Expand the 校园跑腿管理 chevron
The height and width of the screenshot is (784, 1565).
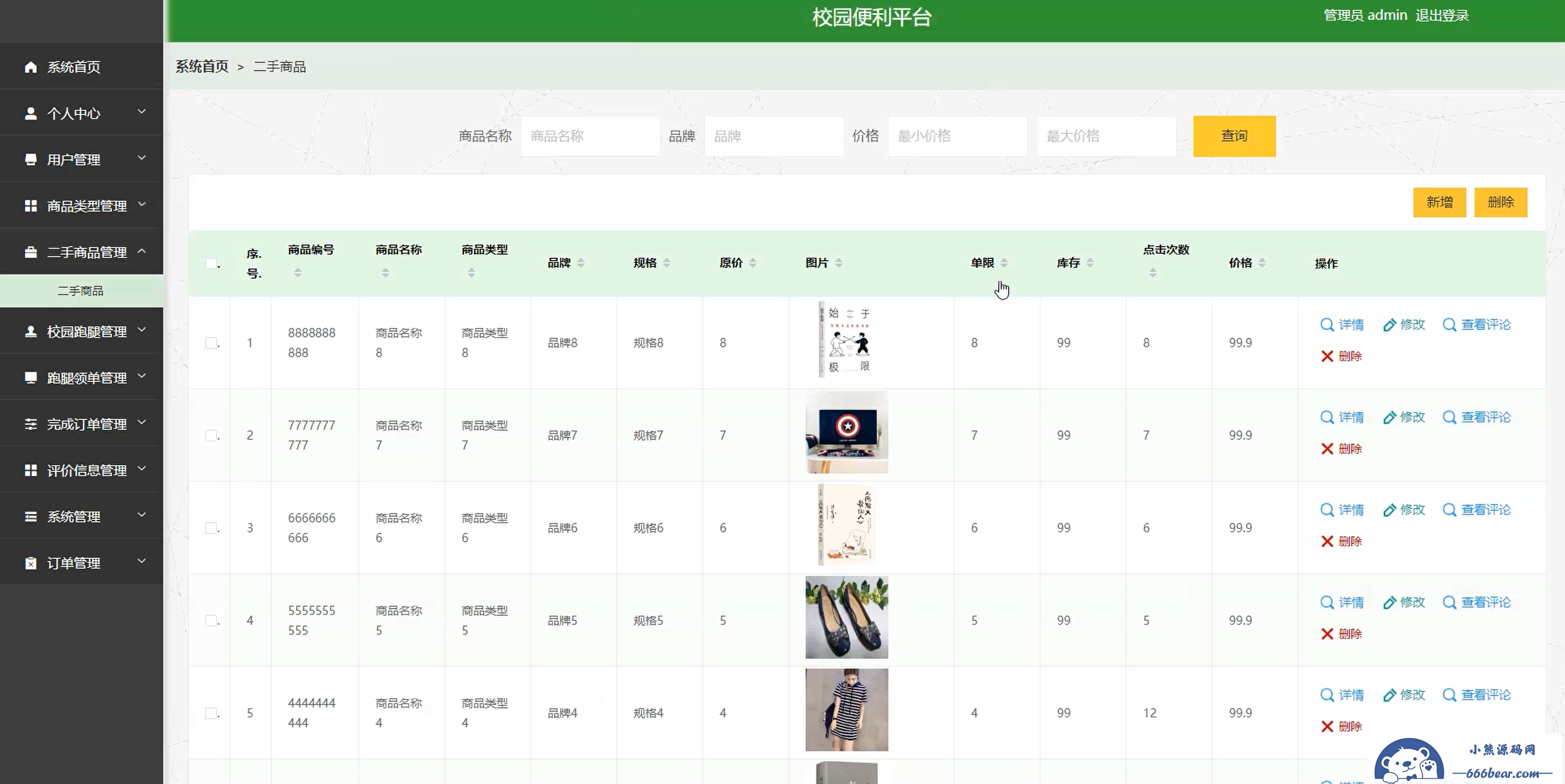[x=142, y=330]
